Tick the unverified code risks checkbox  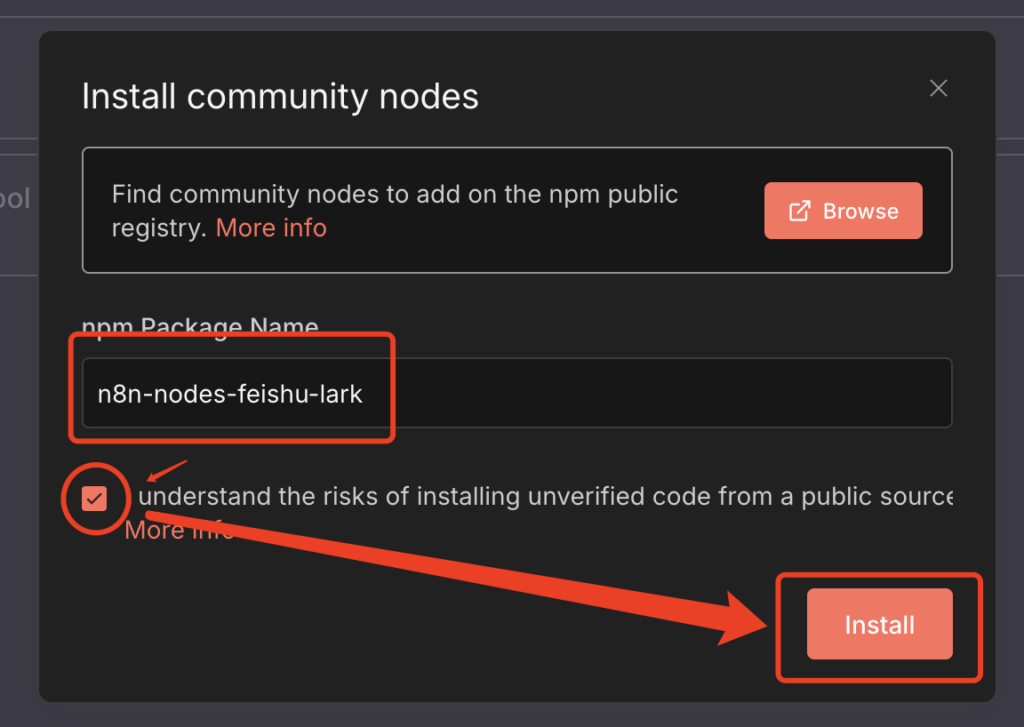click(x=96, y=497)
